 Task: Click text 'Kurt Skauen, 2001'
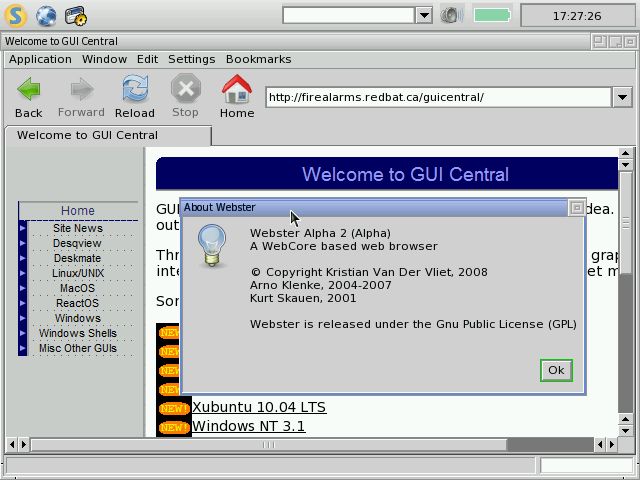303,298
